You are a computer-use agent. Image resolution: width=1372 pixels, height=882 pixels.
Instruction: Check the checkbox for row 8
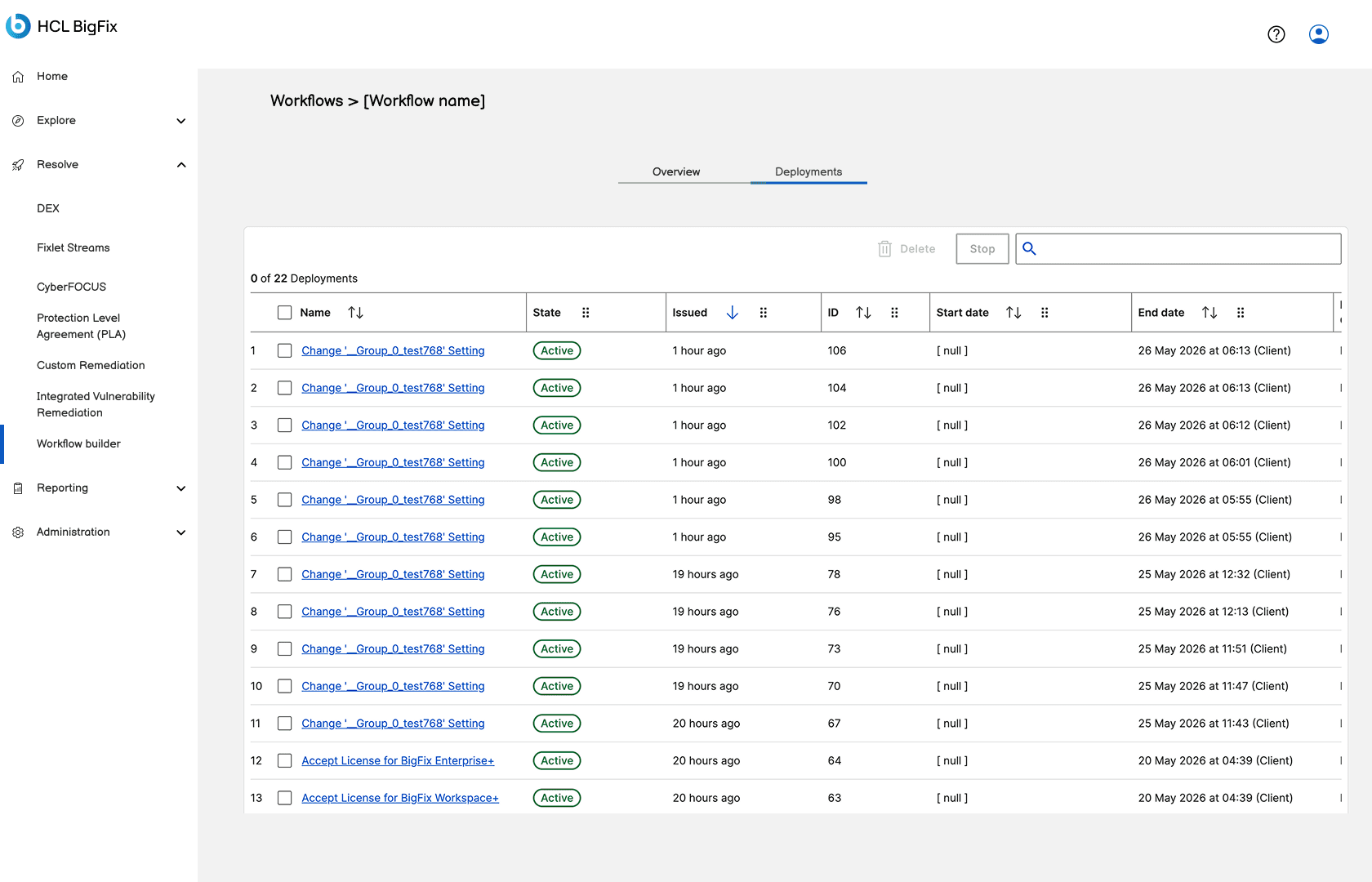284,612
